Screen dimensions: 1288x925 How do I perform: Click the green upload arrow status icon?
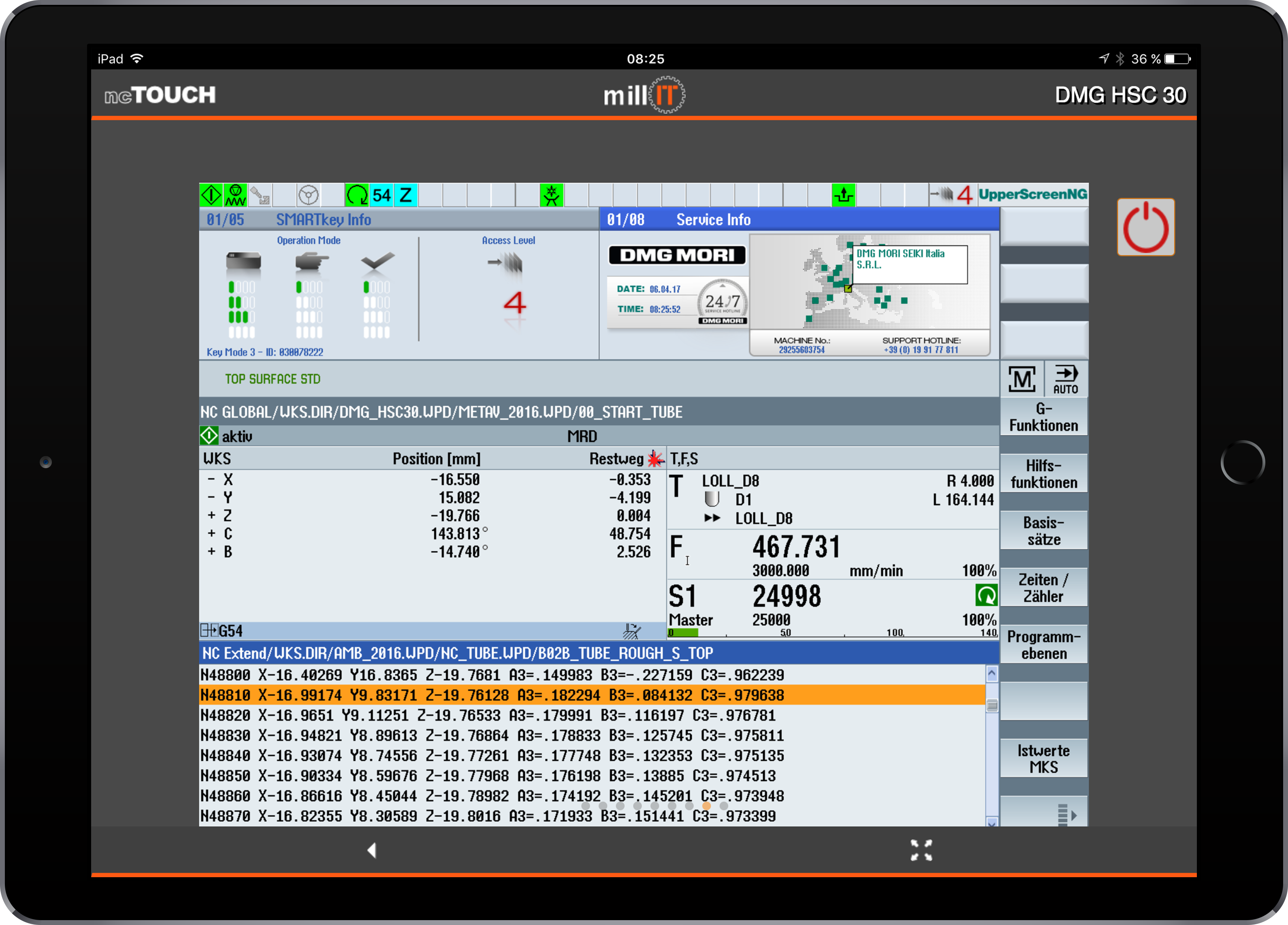843,195
